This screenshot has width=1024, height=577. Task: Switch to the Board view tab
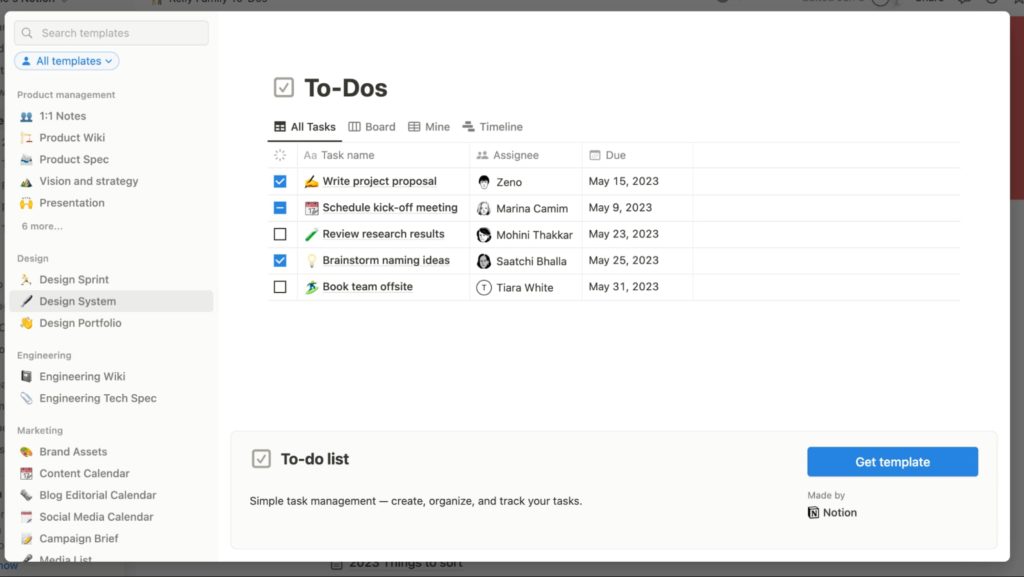pyautogui.click(x=372, y=127)
